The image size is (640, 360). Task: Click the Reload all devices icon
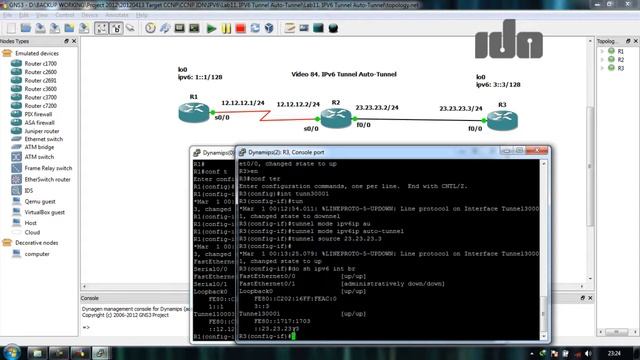[255, 28]
